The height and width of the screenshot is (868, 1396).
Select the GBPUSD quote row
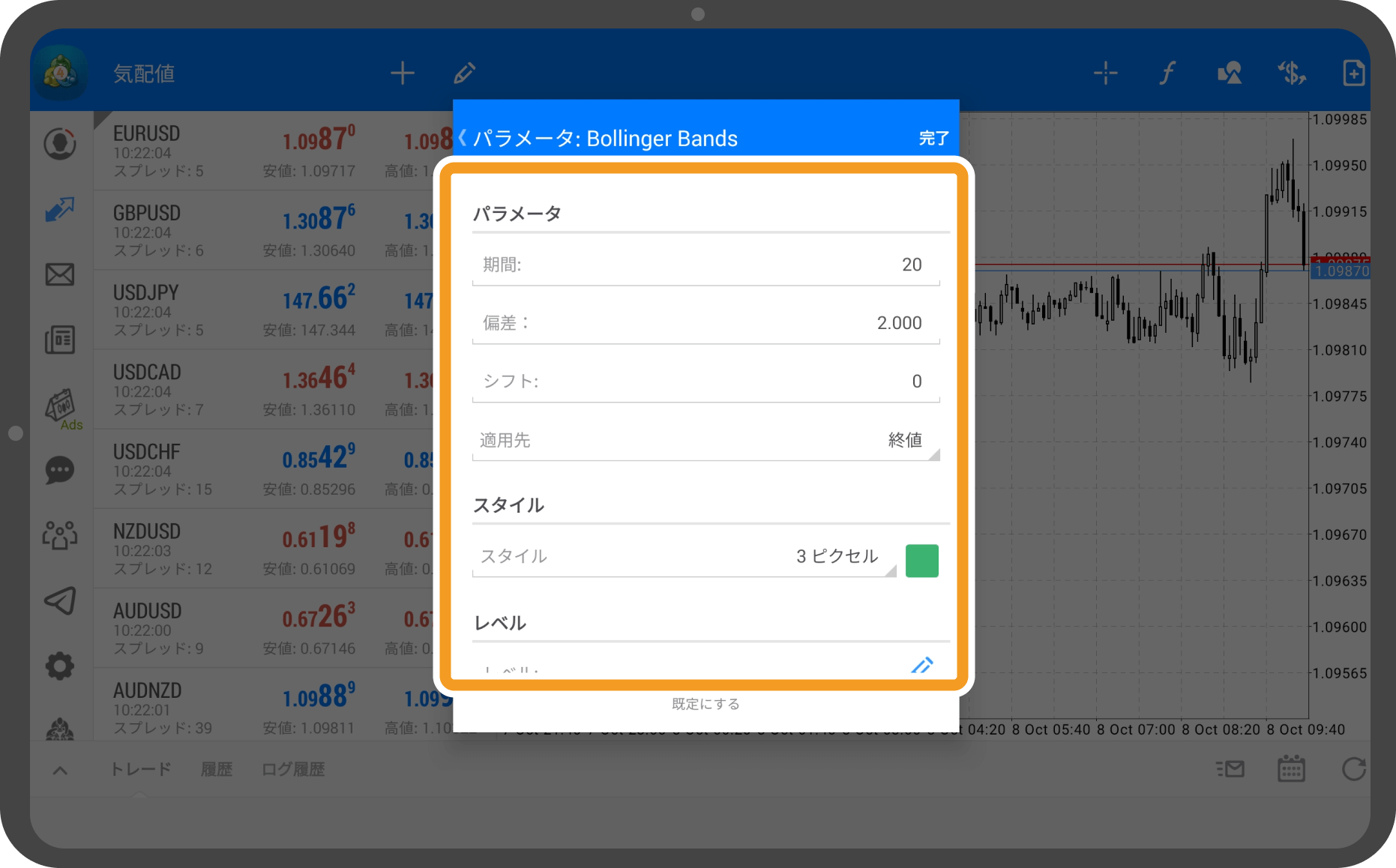click(273, 231)
